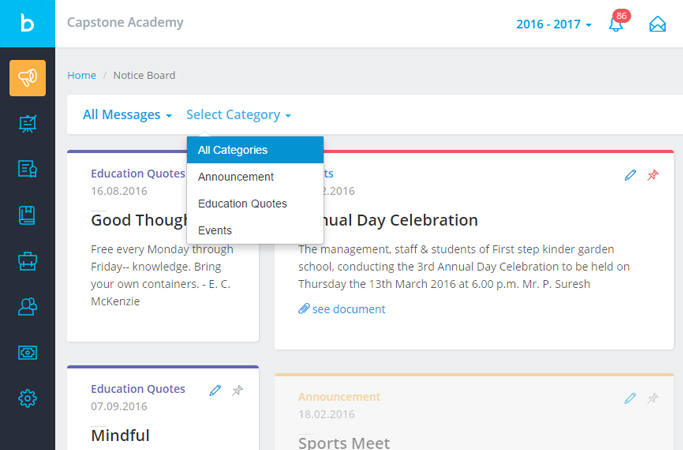Image resolution: width=683 pixels, height=450 pixels.
Task: Toggle the pin on Mindful quote card
Action: (237, 390)
